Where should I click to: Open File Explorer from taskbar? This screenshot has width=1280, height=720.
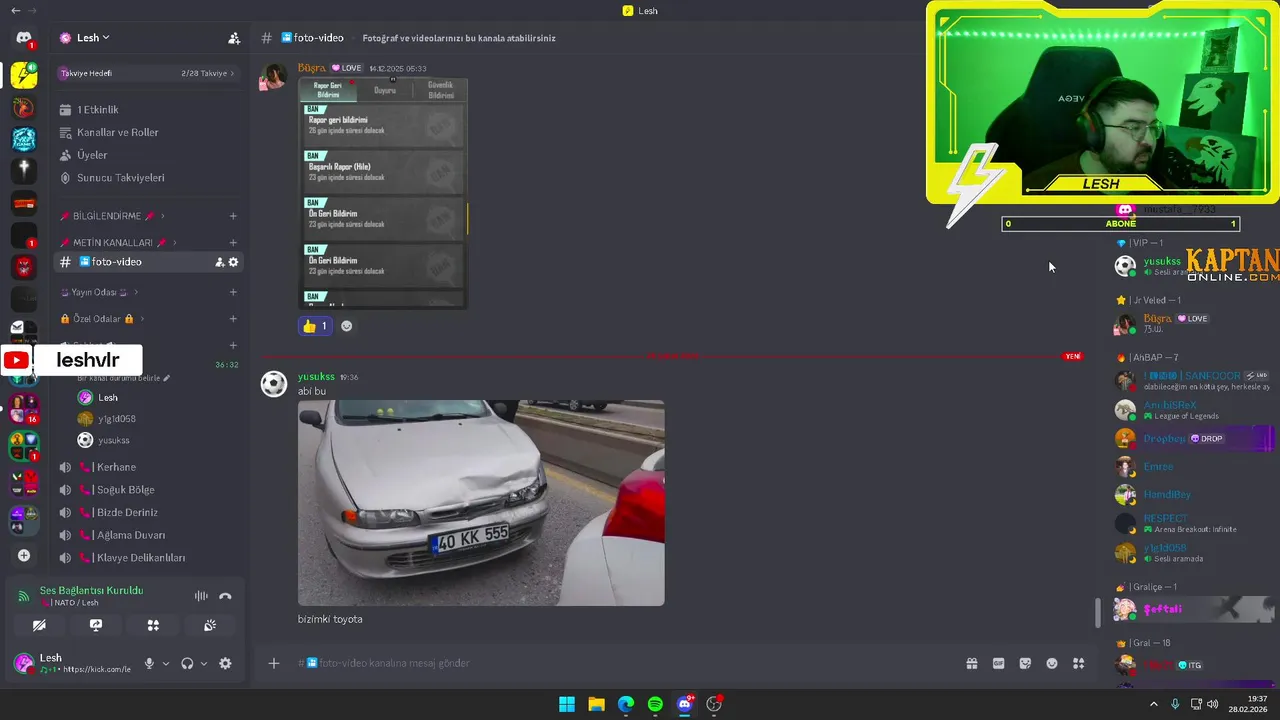(x=596, y=704)
